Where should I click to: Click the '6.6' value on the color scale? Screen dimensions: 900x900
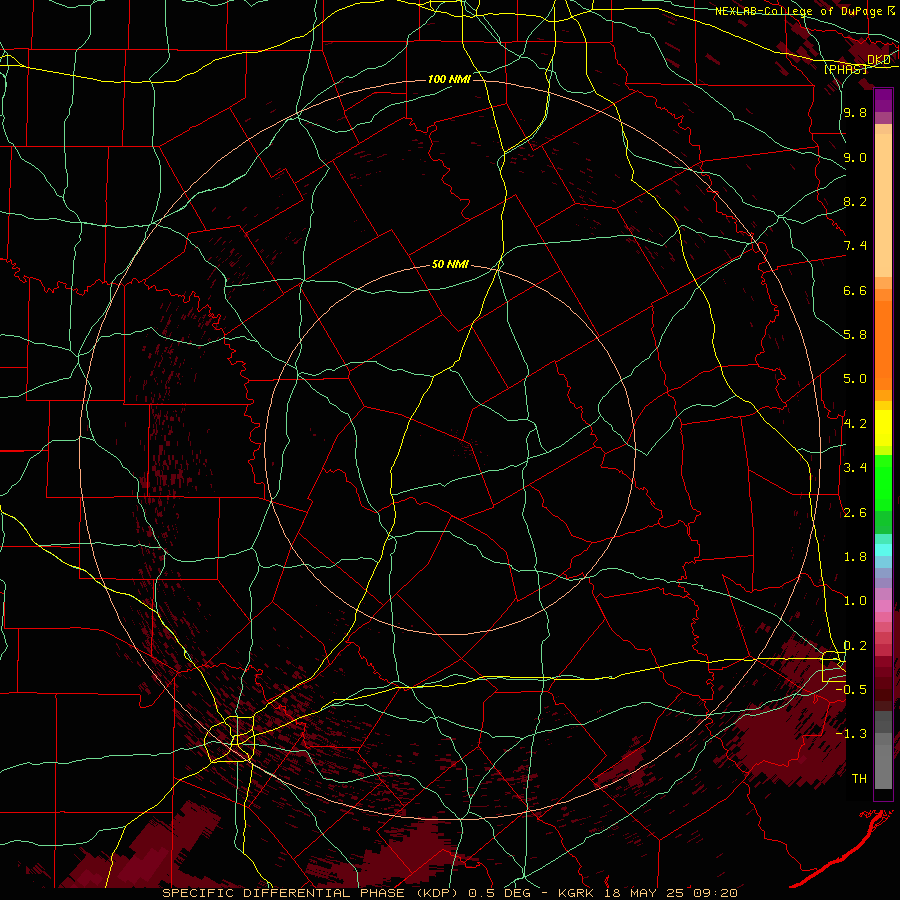click(x=855, y=290)
